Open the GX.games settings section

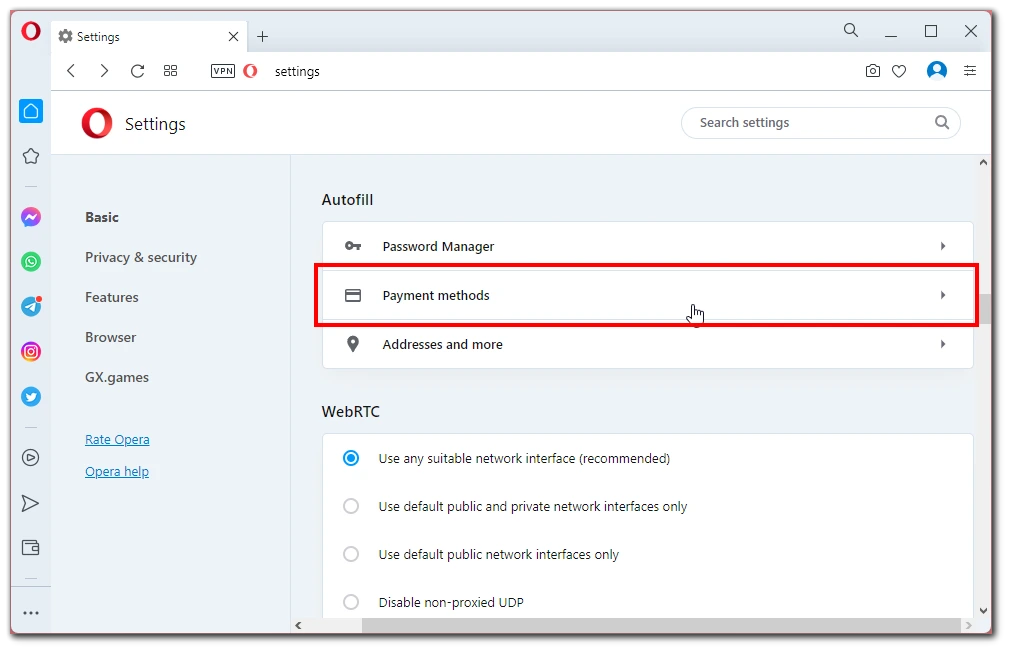[x=117, y=377]
